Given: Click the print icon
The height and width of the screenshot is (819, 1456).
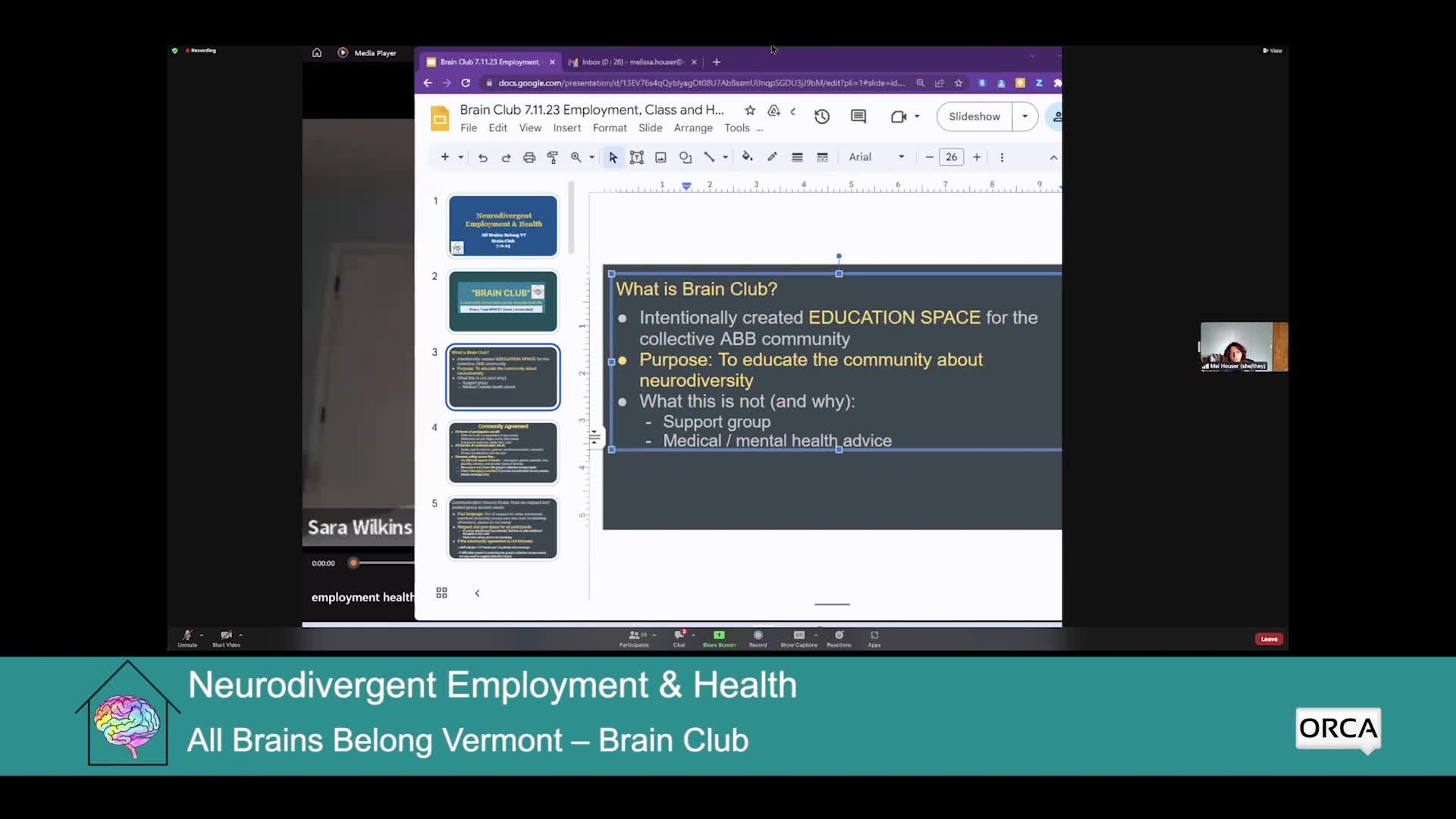Looking at the screenshot, I should click(529, 158).
